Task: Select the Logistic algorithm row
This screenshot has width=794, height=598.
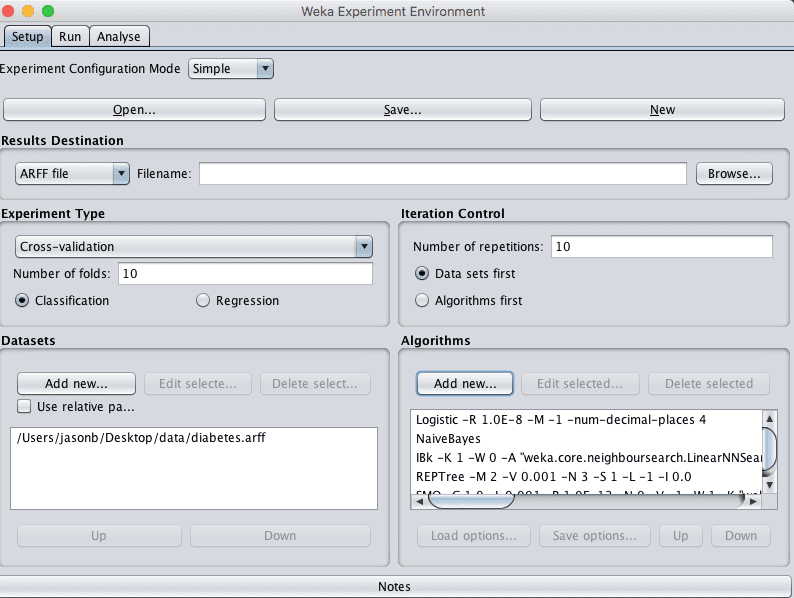Action: click(x=586, y=419)
